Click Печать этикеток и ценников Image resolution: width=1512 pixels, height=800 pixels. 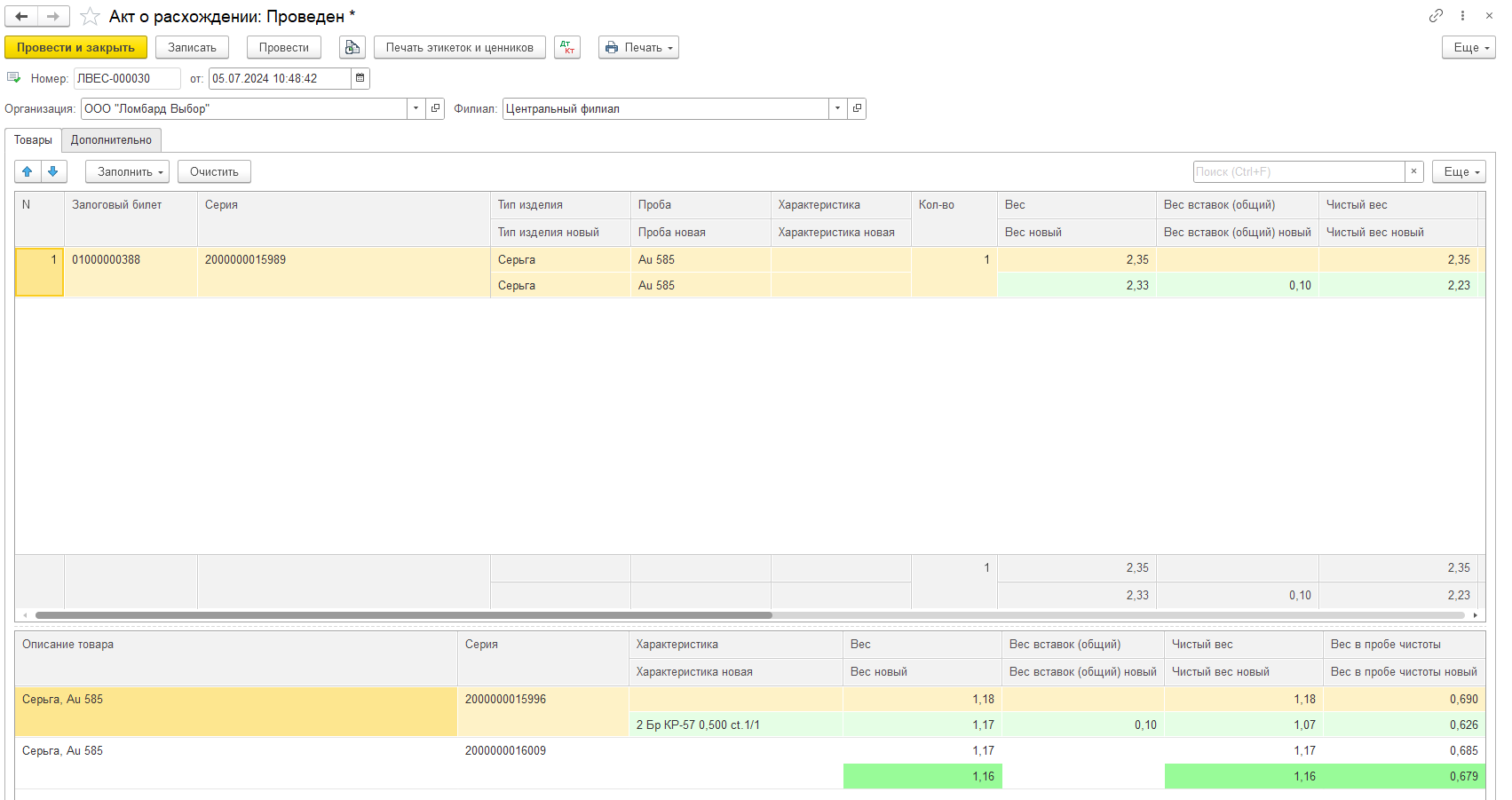(459, 48)
